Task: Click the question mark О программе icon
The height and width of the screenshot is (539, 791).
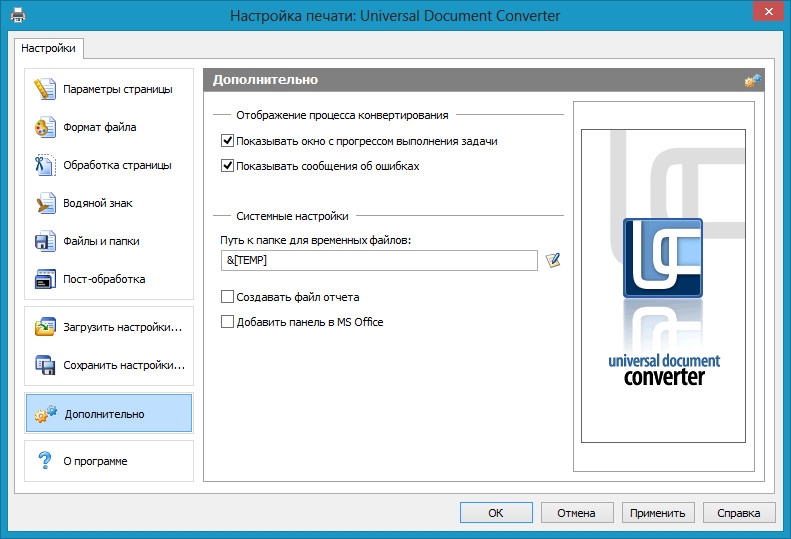Action: tap(45, 461)
